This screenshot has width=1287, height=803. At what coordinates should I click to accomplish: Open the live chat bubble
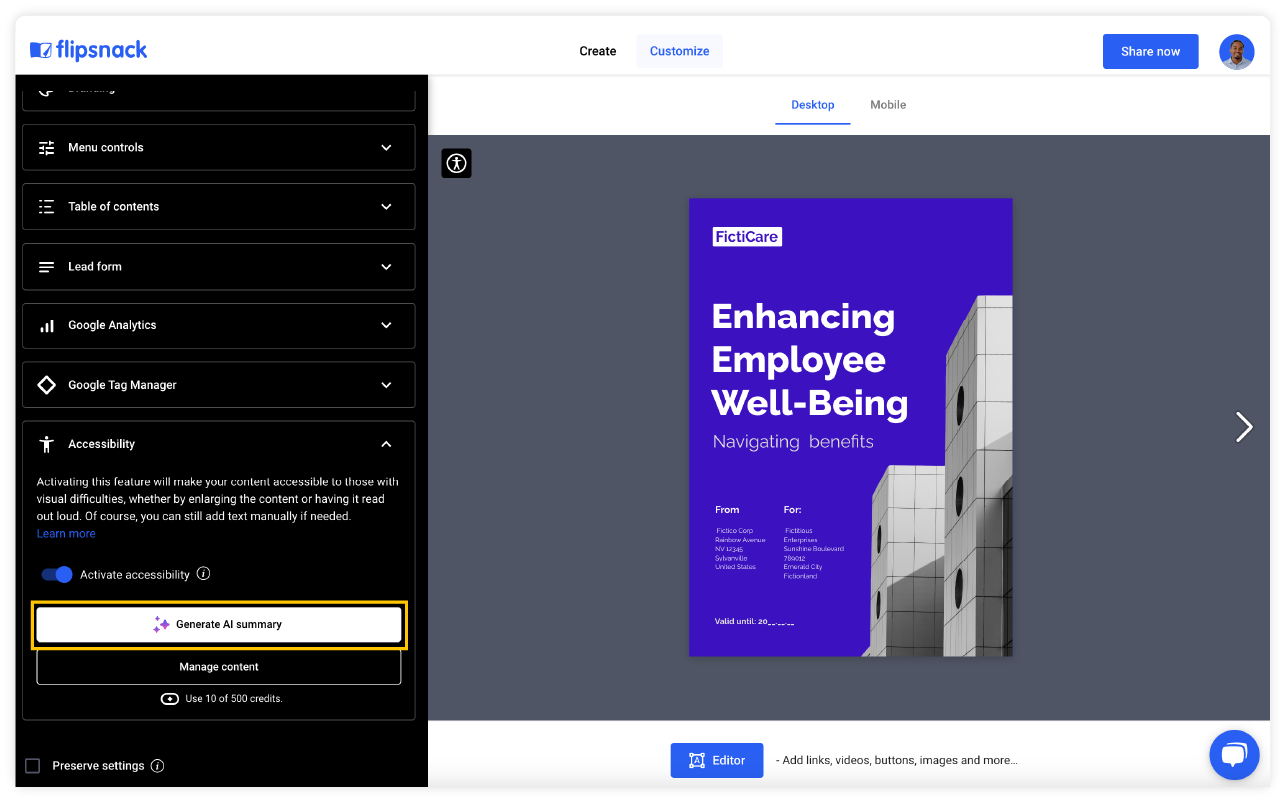point(1234,755)
